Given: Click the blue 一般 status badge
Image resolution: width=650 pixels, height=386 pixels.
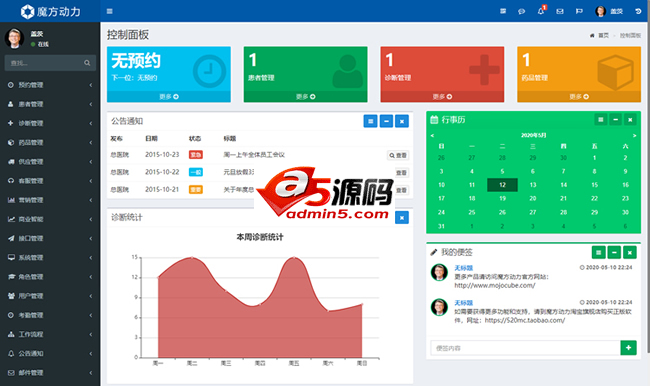Looking at the screenshot, I should coord(196,172).
